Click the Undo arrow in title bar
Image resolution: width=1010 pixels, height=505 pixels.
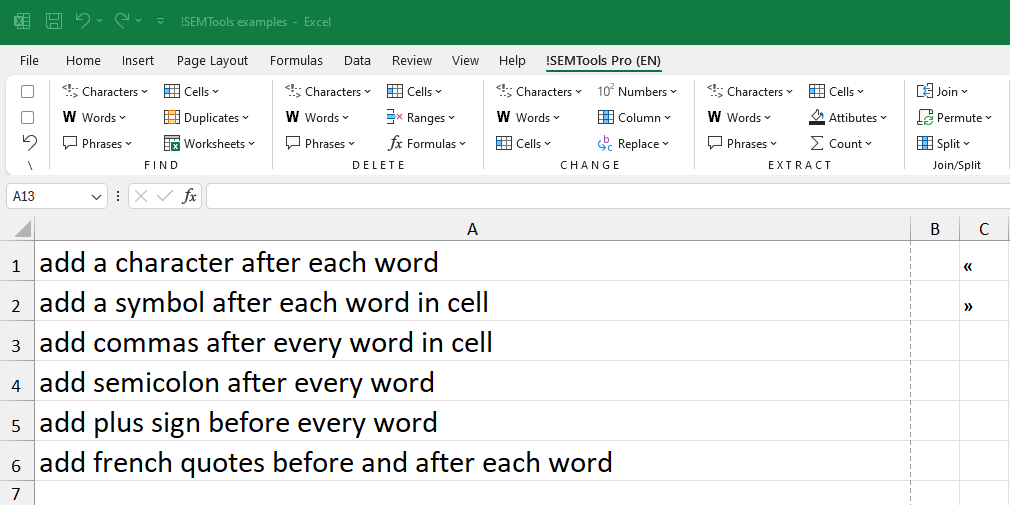(x=82, y=21)
